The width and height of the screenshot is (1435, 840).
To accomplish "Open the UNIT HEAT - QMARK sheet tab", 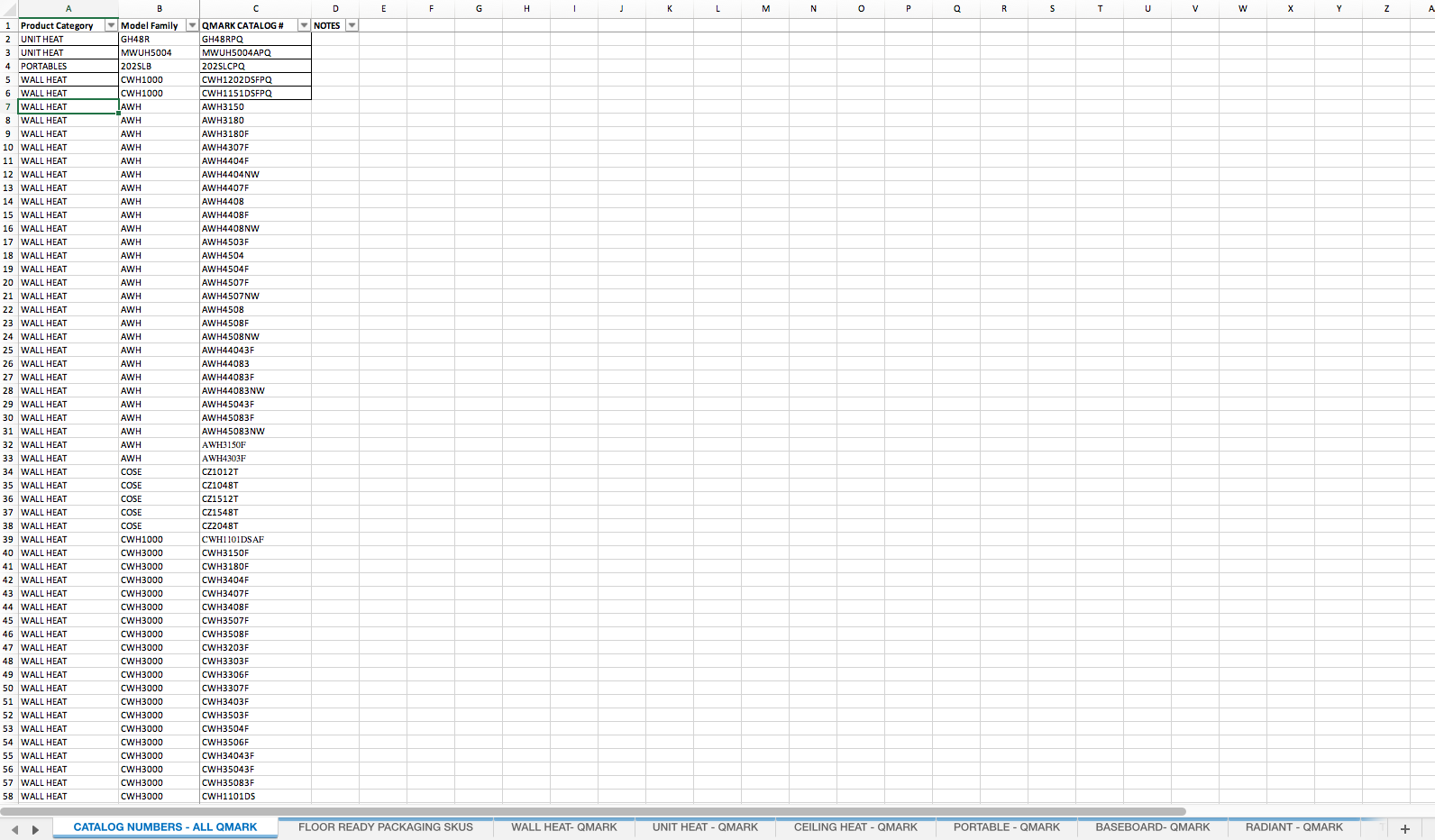I will coord(706,827).
